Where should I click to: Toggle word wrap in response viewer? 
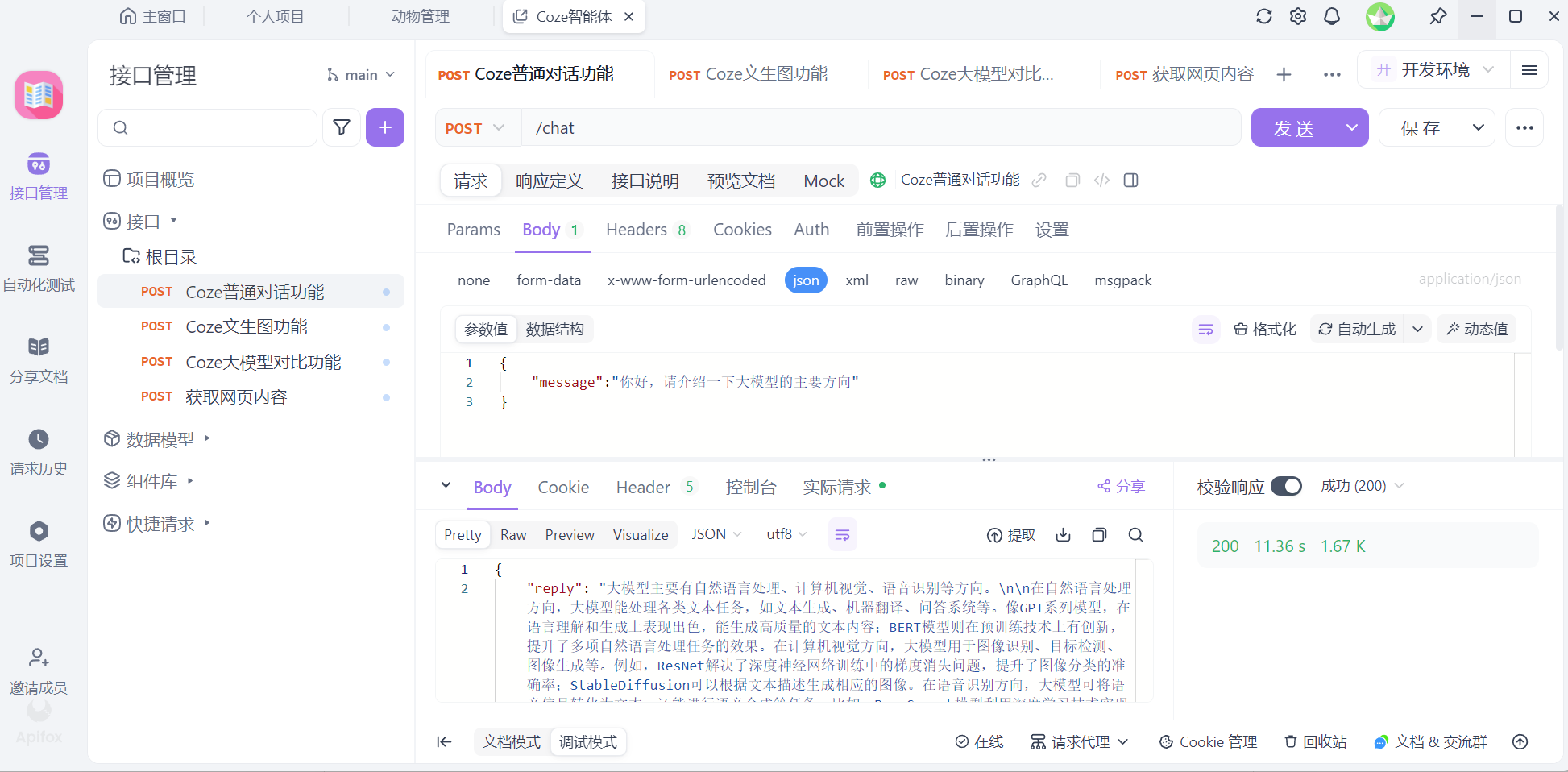pos(842,535)
